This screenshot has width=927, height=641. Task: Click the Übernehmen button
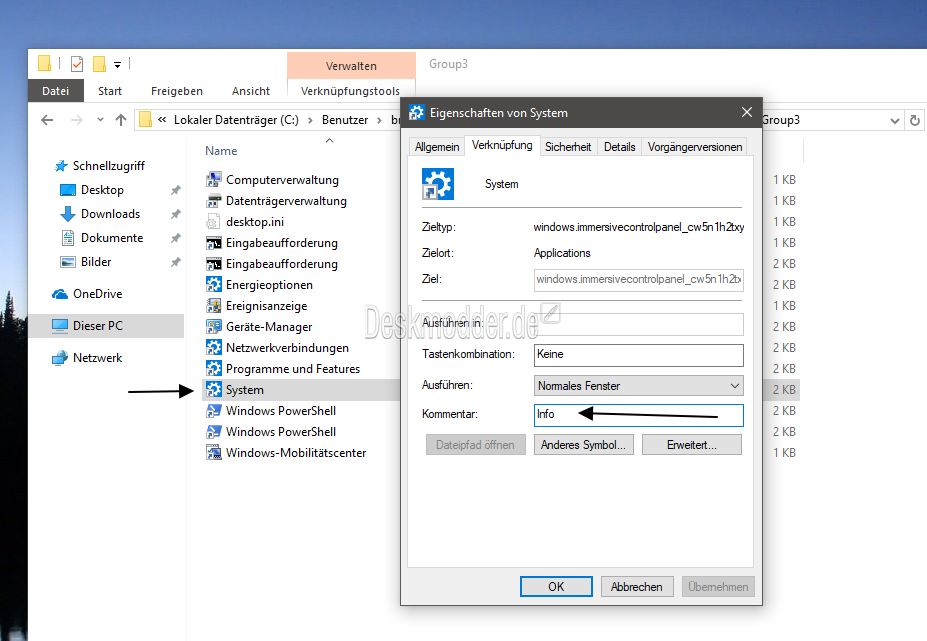tap(718, 587)
